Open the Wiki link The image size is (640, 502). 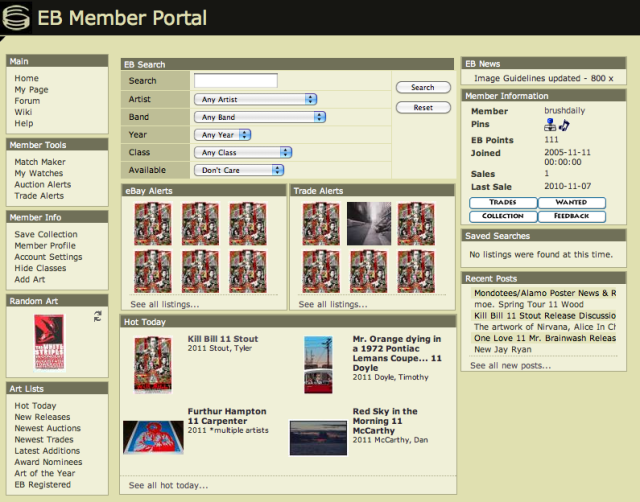pyautogui.click(x=23, y=112)
